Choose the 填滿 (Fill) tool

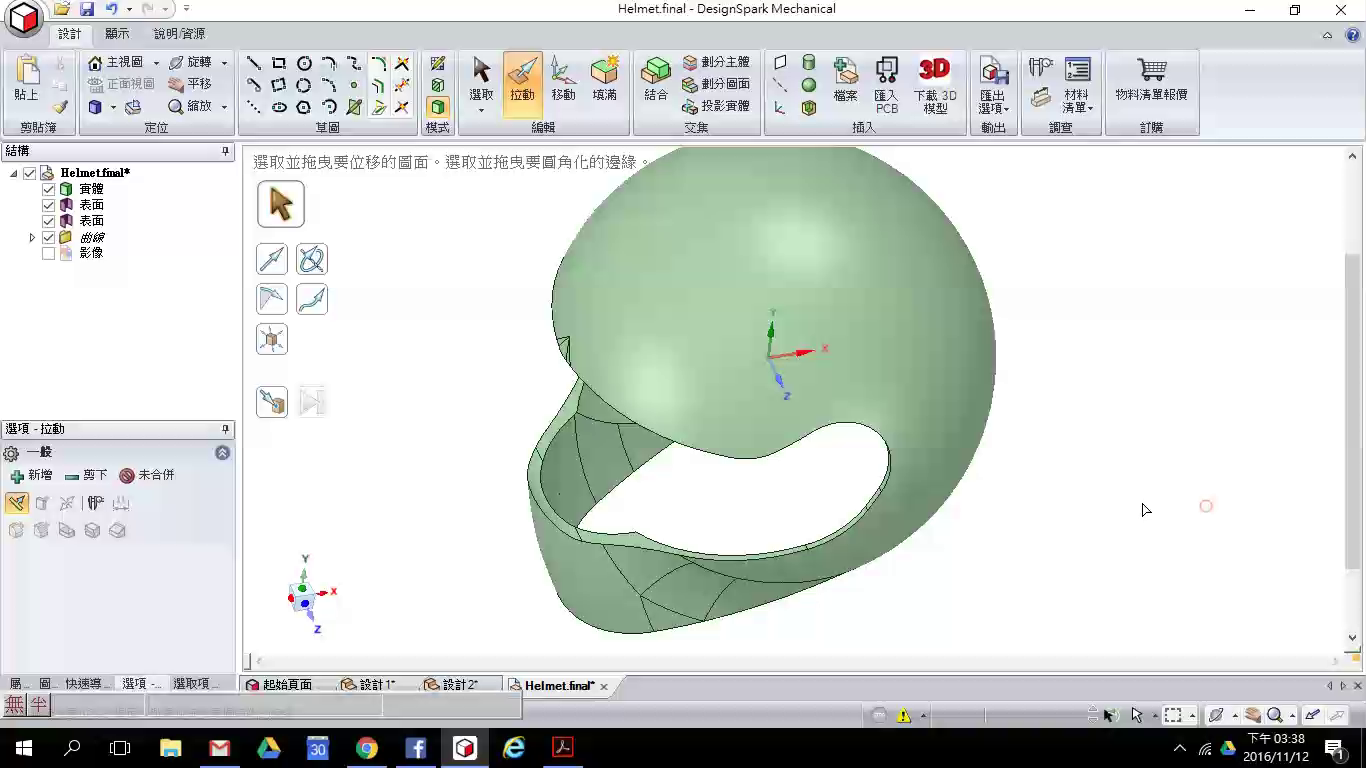(x=604, y=79)
